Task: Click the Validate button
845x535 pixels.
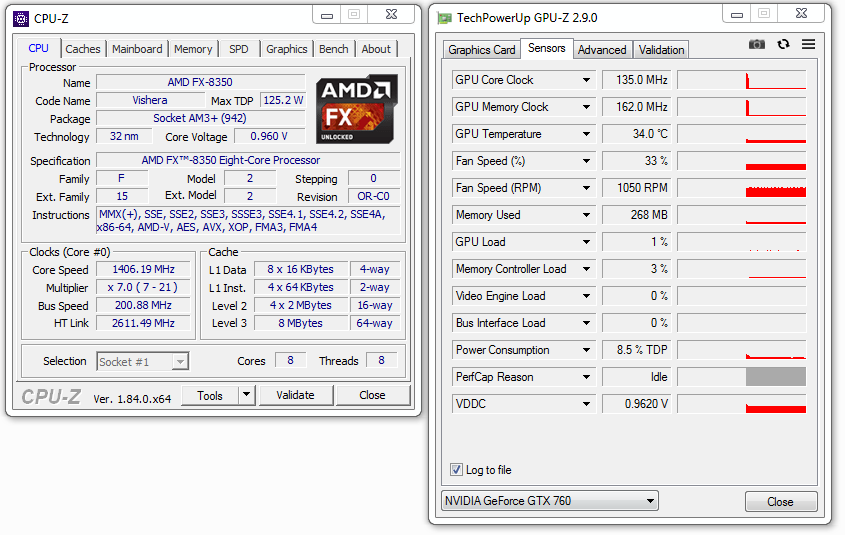Action: click(x=295, y=395)
